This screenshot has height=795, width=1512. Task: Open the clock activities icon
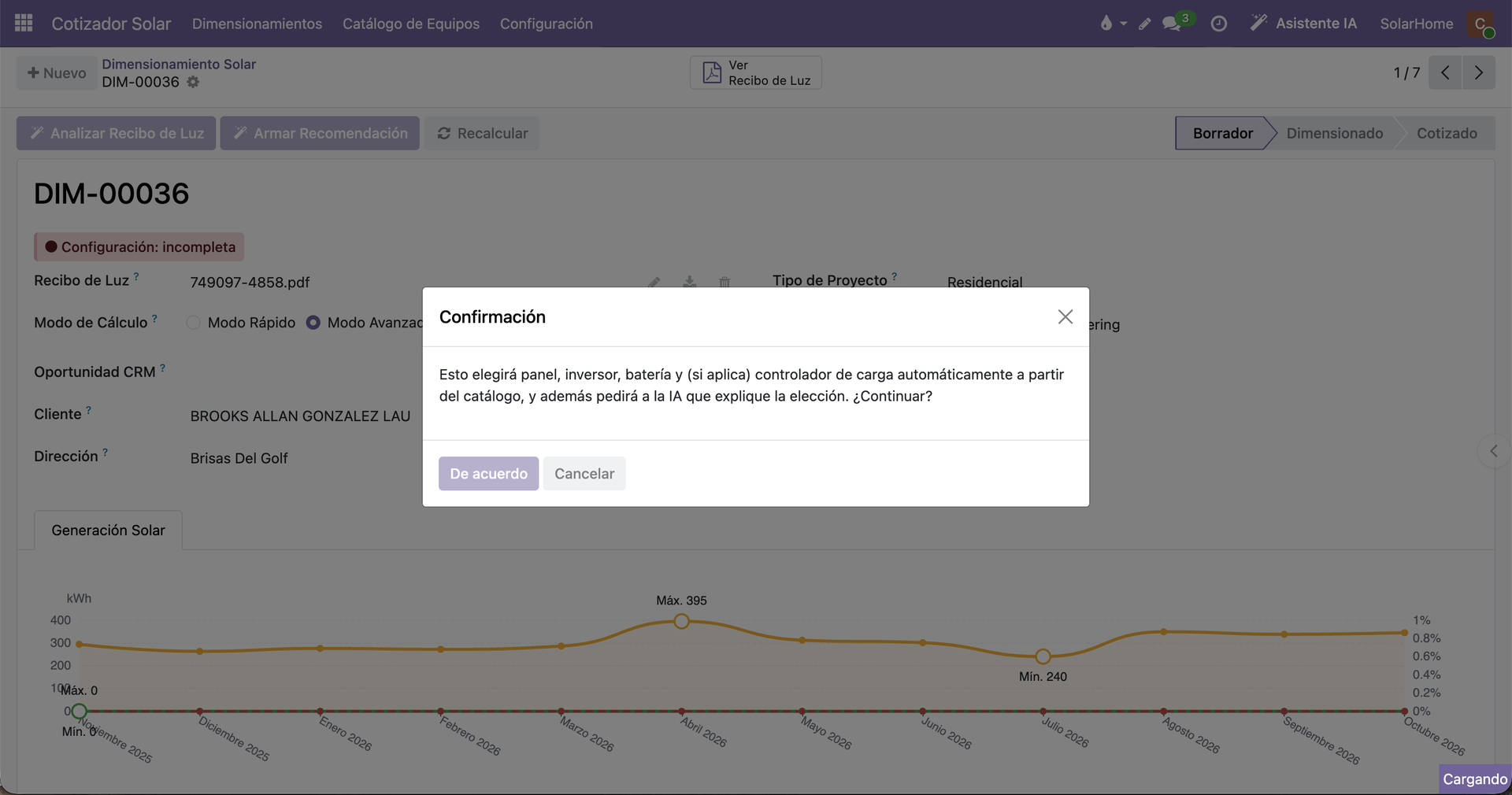[1218, 24]
